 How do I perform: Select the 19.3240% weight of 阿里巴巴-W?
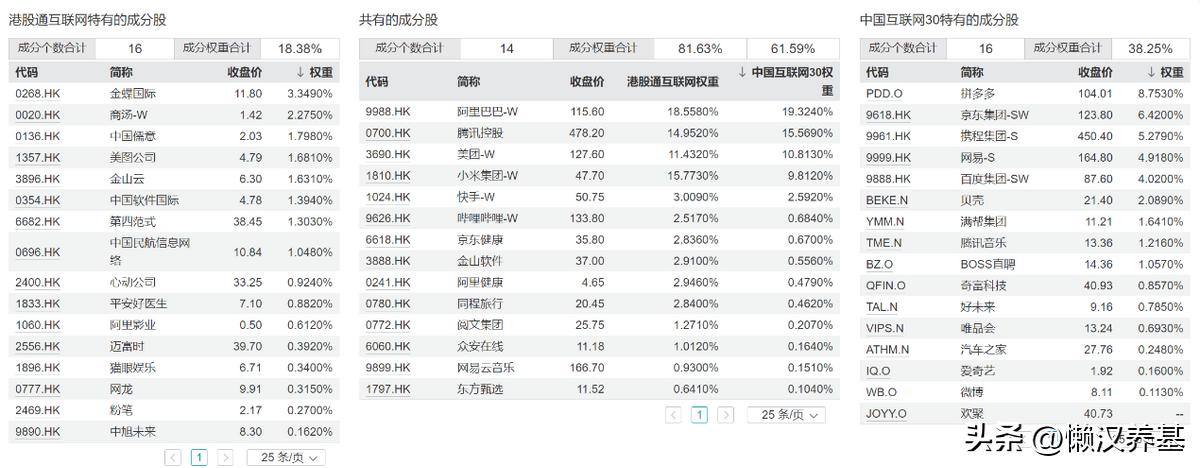pyautogui.click(x=807, y=111)
